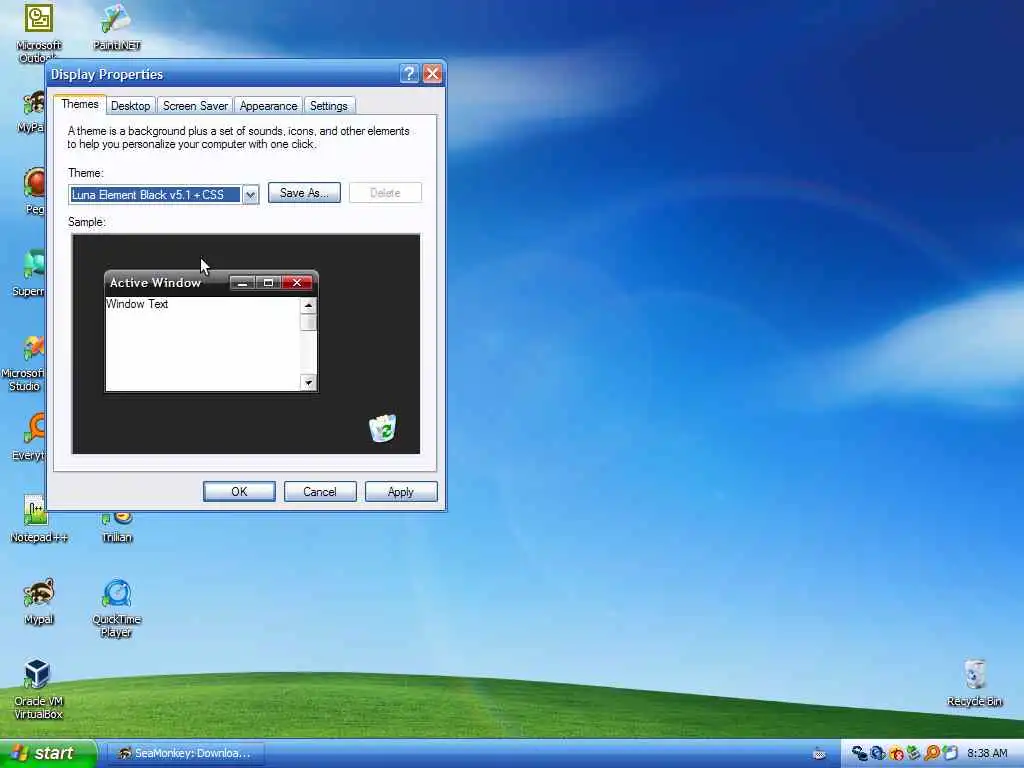
Task: Select the Luna Element Black theme field
Action: (x=155, y=195)
